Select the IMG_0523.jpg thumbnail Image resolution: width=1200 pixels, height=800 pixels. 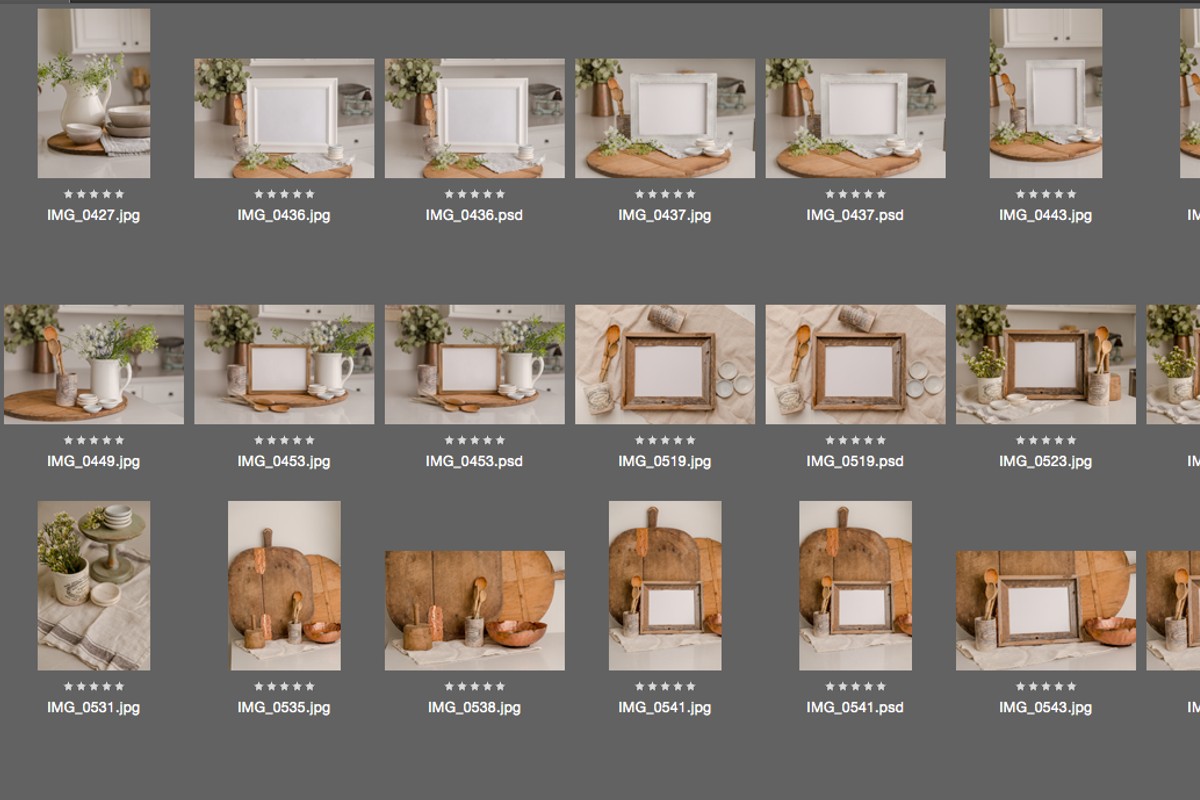(x=1046, y=364)
